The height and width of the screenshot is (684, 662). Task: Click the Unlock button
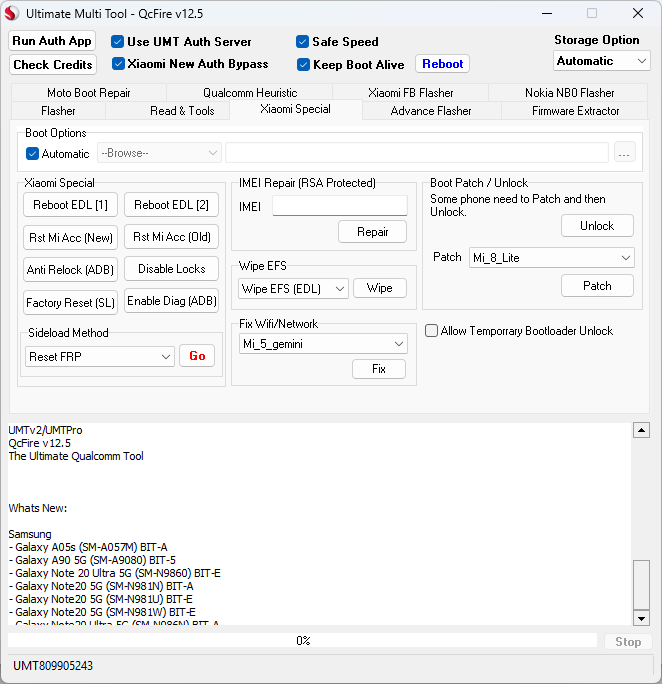(597, 226)
